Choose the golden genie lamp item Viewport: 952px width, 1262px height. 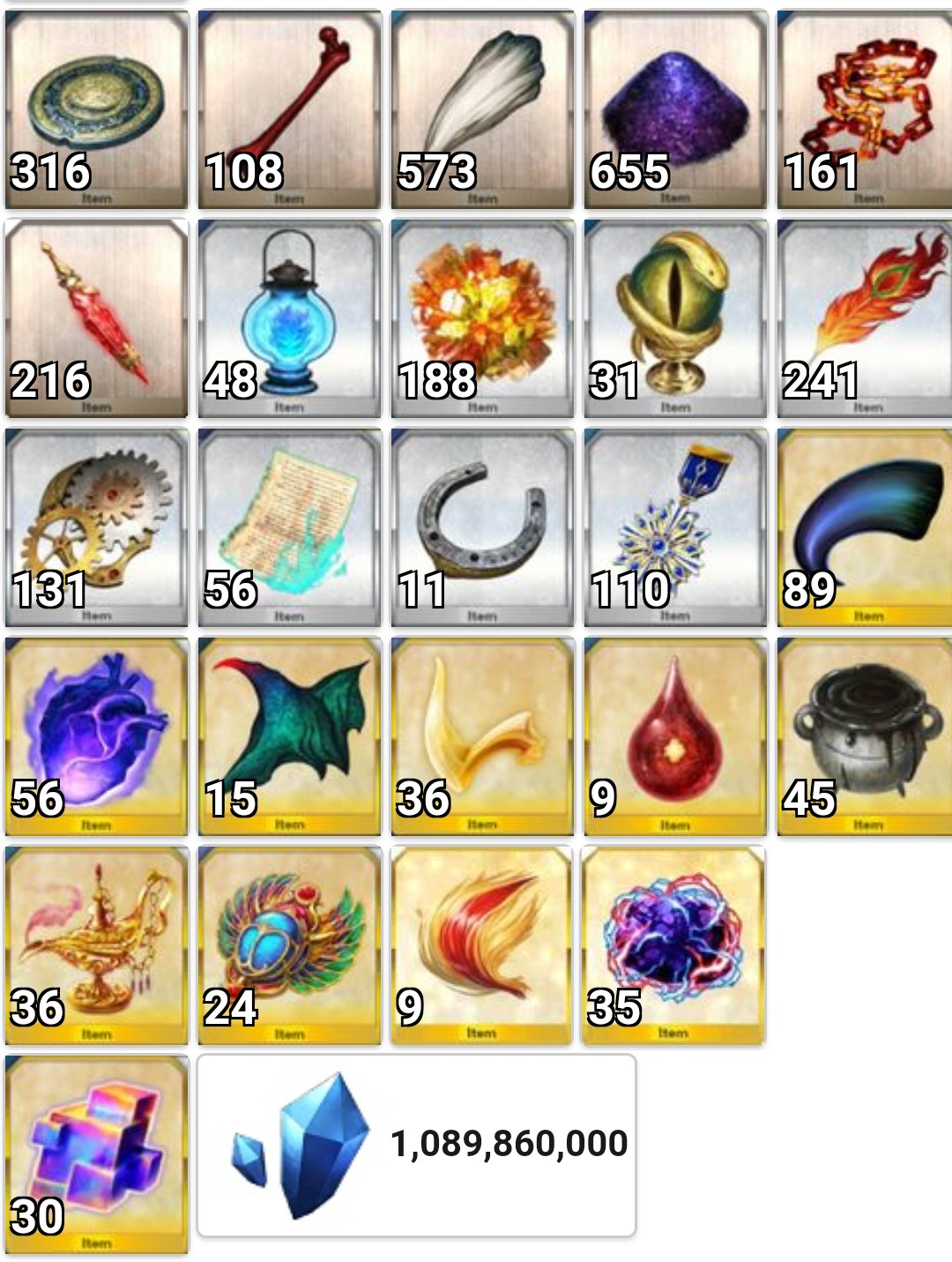(x=96, y=945)
